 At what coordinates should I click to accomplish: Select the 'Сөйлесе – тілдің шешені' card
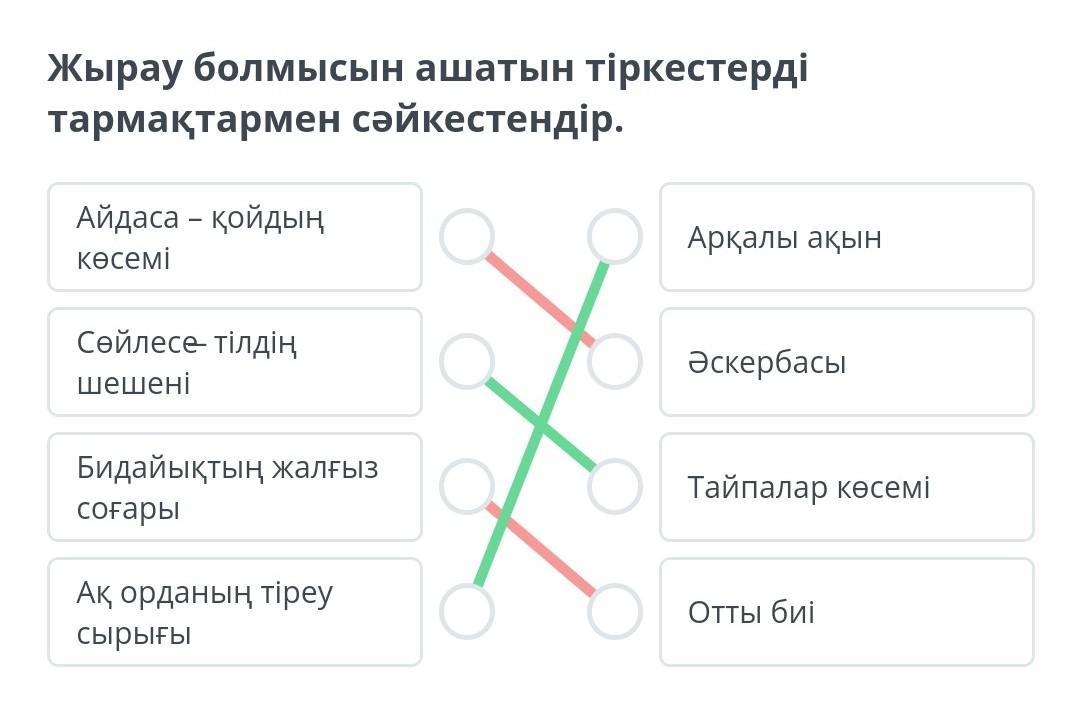coord(235,362)
